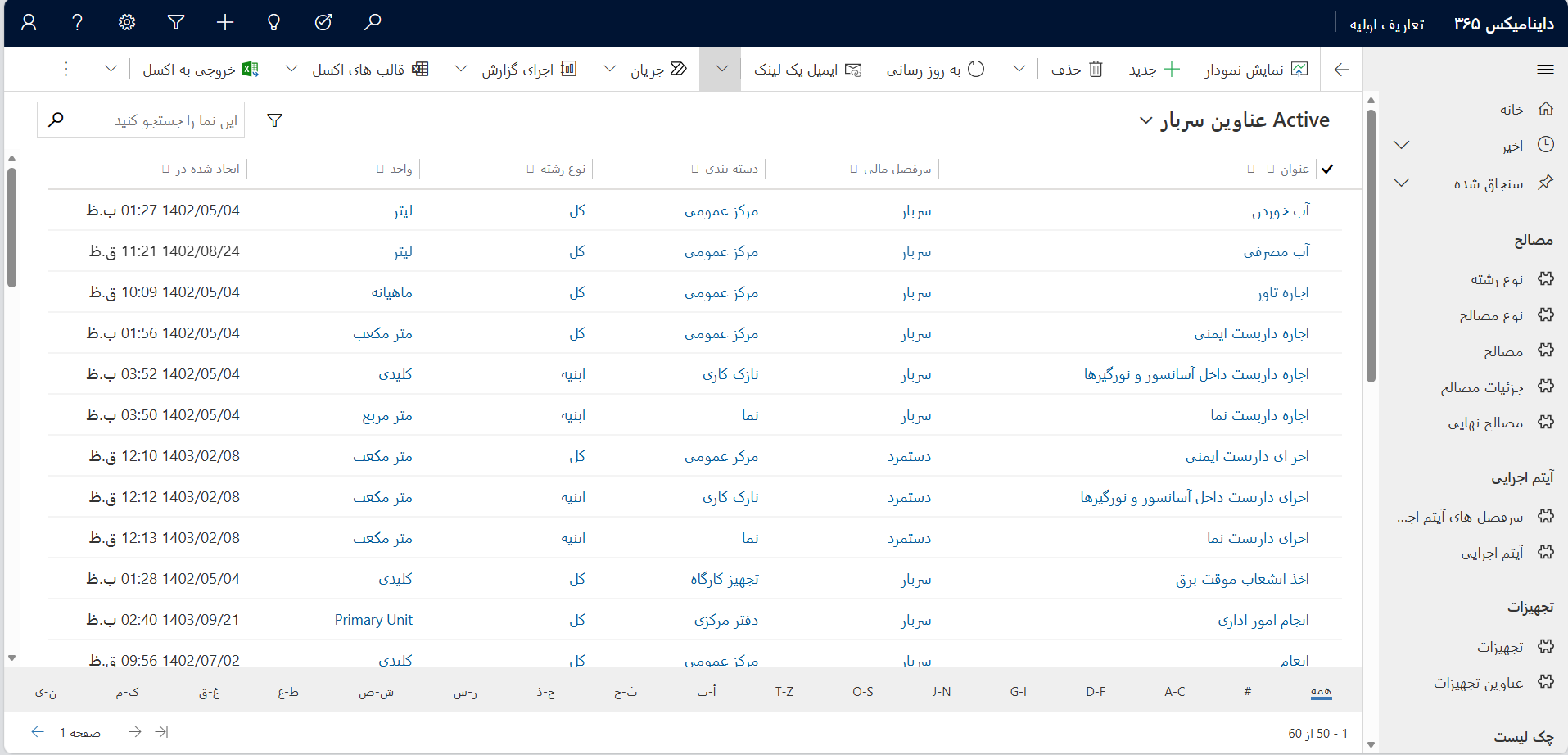
Task: Click the search magnifier icon in top bar
Action: (373, 23)
